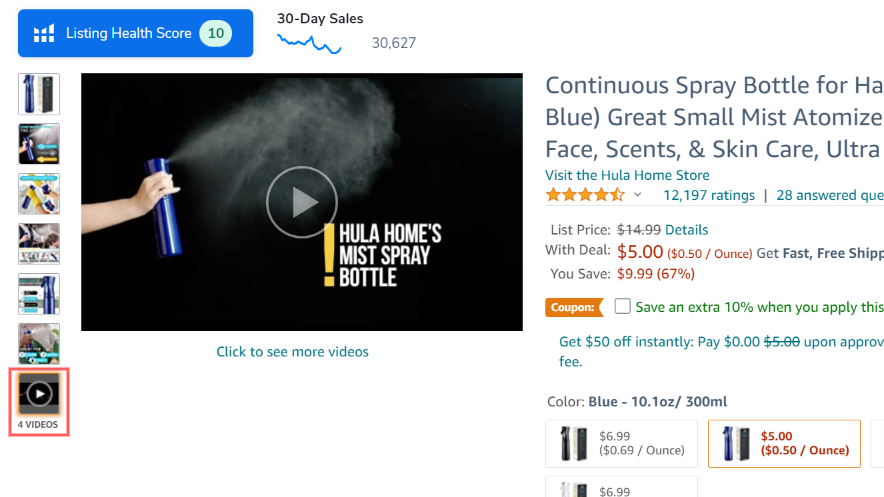884x497 pixels.
Task: Click the 30-Day Sales trend sparkline
Action: pyautogui.click(x=309, y=43)
